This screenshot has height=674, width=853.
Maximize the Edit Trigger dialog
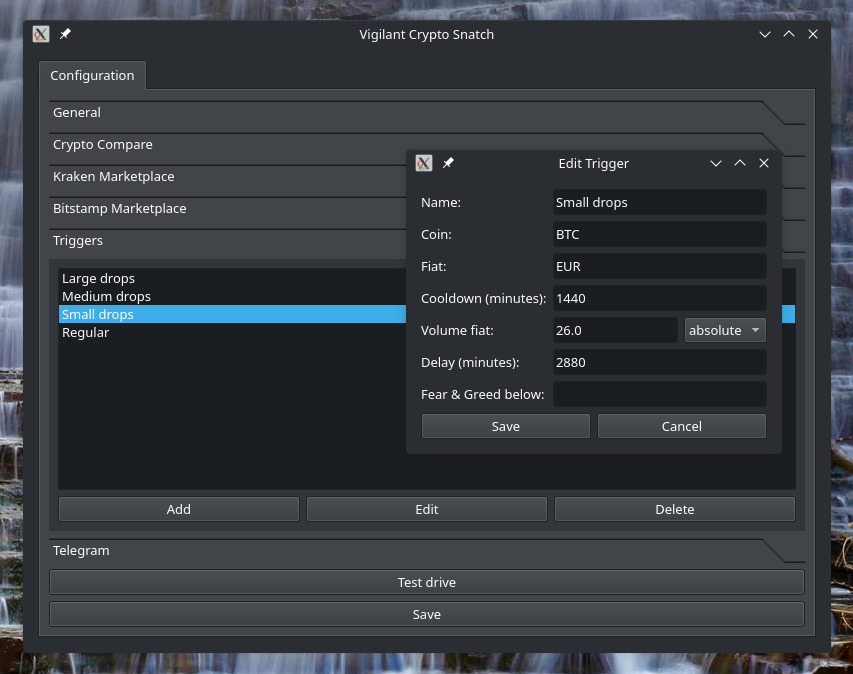click(740, 163)
